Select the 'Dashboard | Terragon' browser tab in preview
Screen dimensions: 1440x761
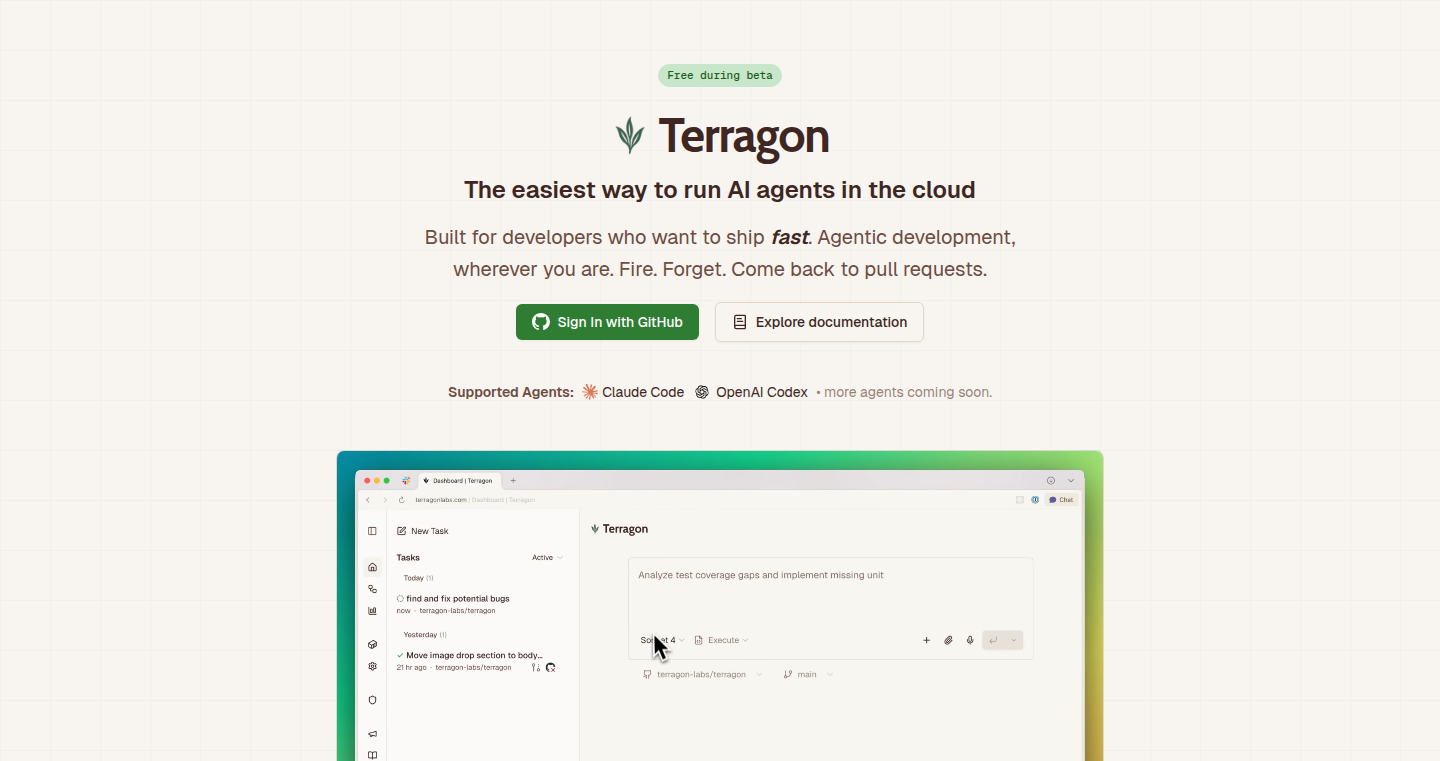(459, 480)
